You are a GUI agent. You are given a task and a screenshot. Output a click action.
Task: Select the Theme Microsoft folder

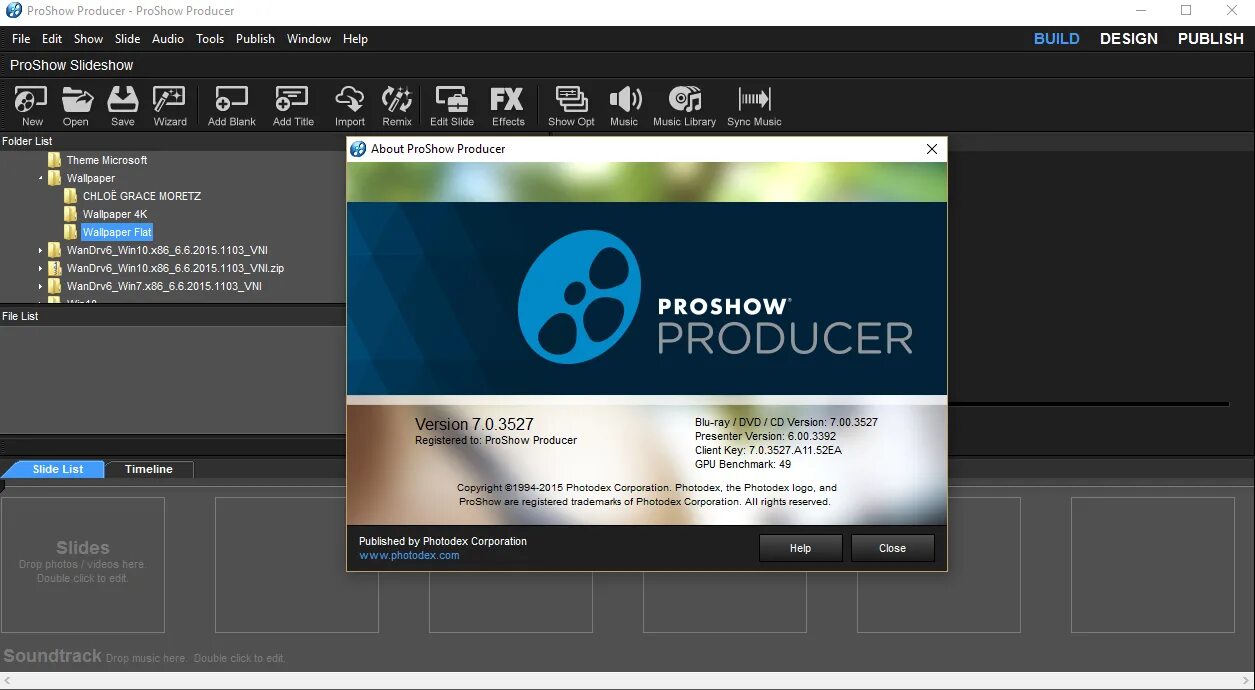[x=107, y=160]
